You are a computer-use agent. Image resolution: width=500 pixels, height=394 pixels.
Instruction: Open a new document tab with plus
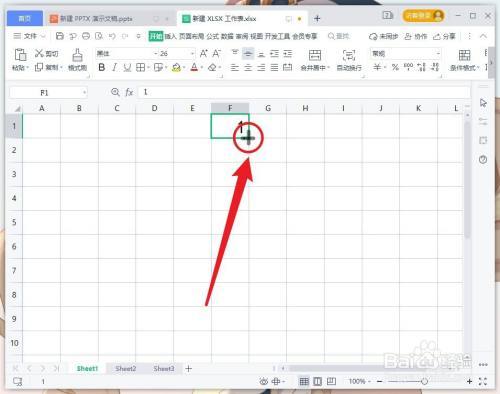click(317, 19)
